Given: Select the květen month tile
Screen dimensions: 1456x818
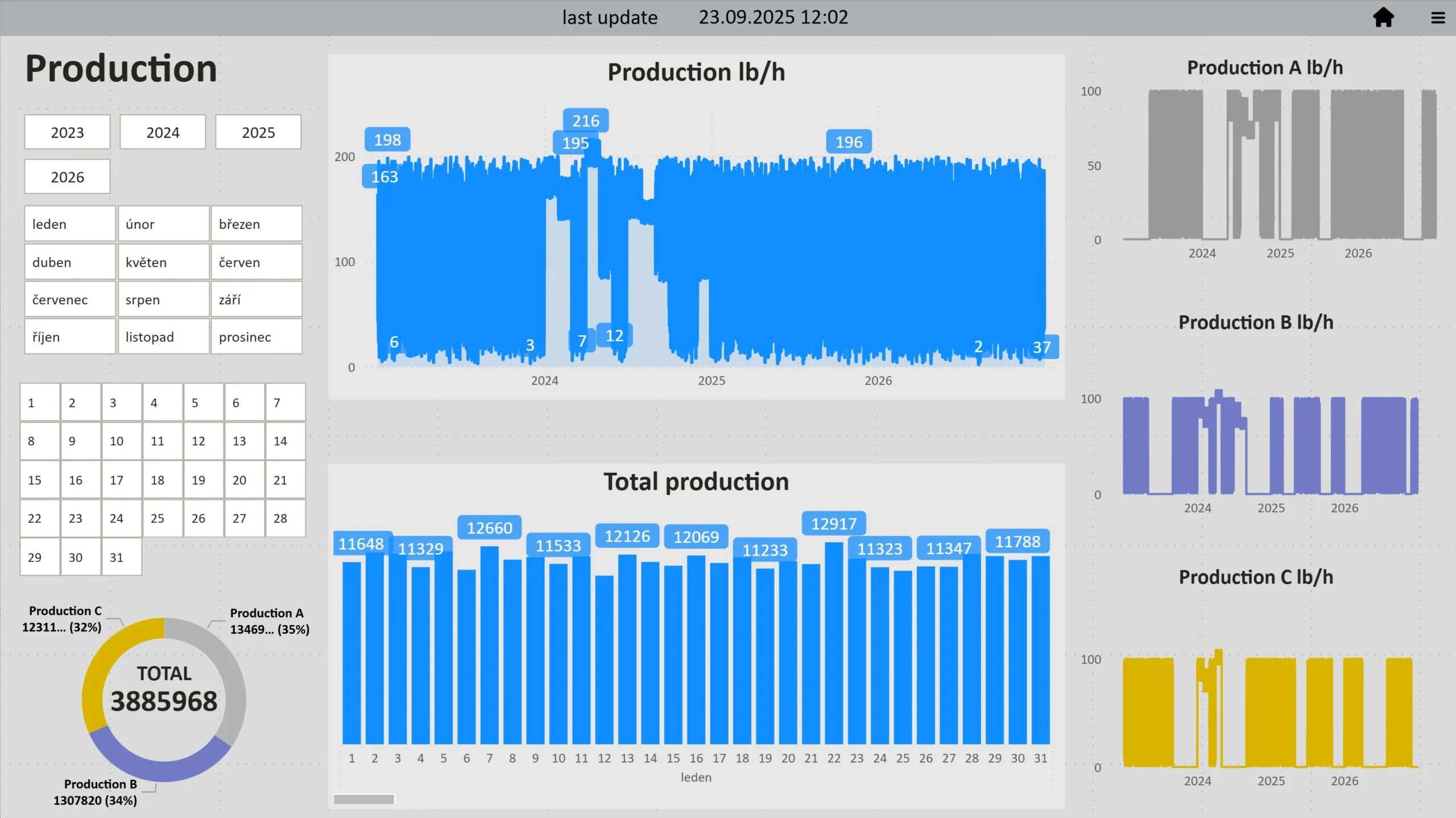Looking at the screenshot, I should pos(163,262).
